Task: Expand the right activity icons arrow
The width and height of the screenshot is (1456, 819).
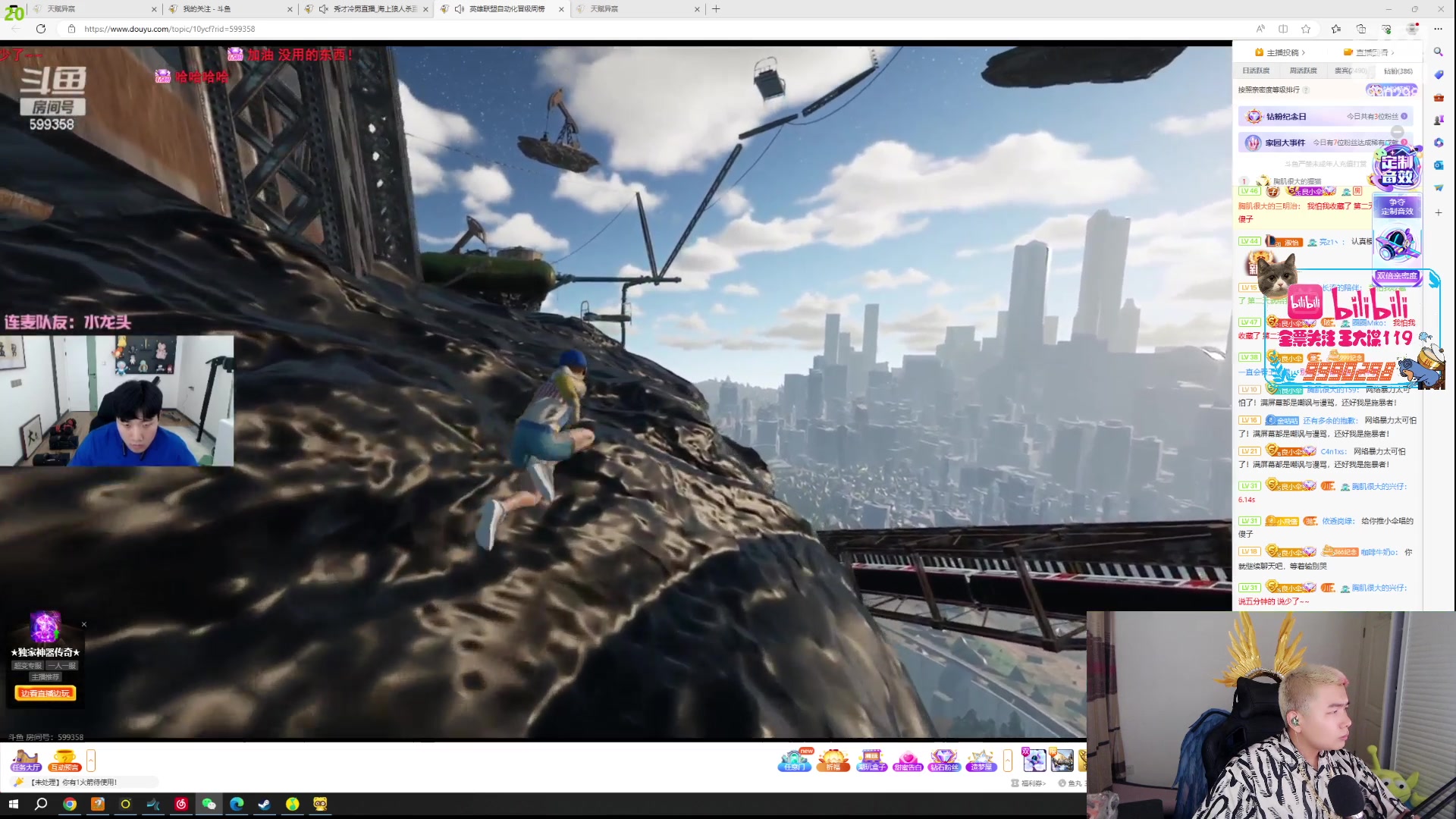Action: tap(1008, 760)
